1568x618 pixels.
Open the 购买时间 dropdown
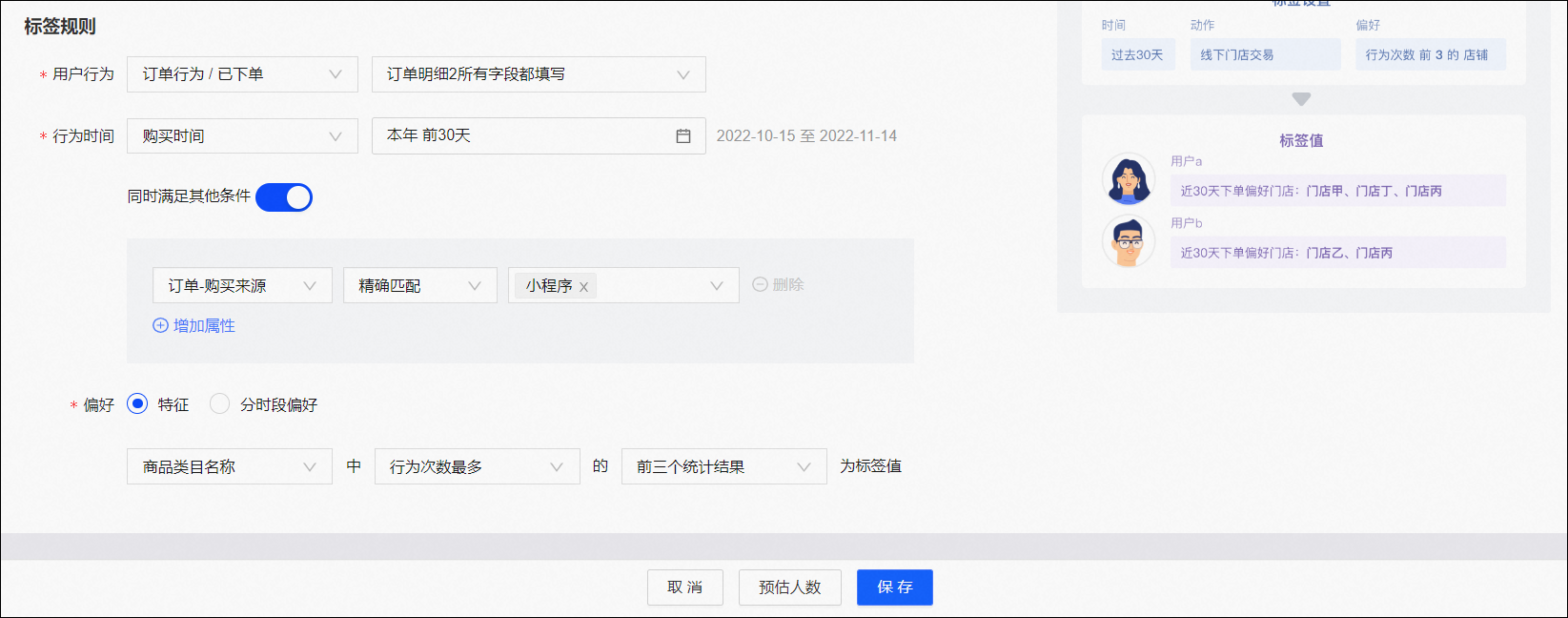point(242,136)
